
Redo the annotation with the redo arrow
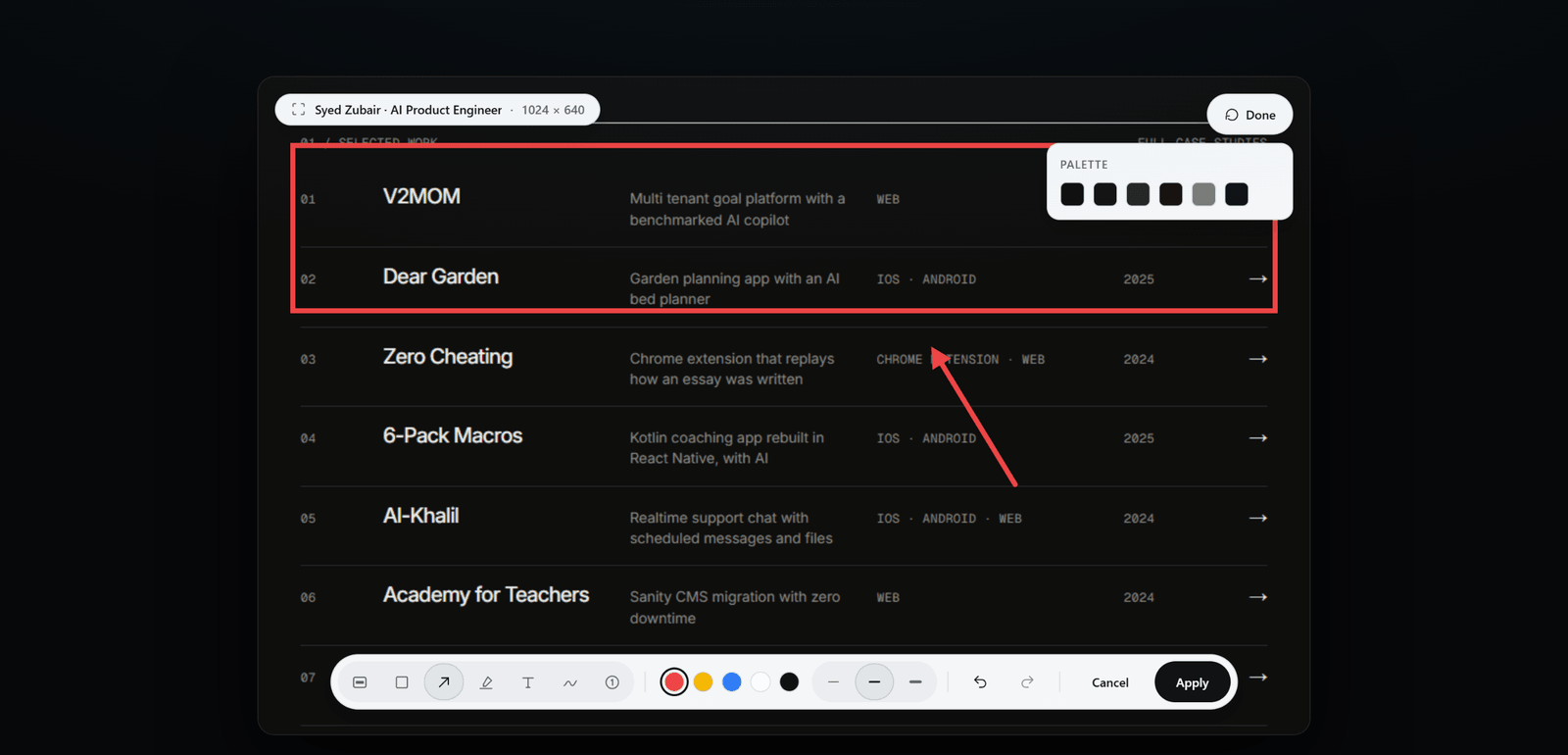pos(1027,682)
